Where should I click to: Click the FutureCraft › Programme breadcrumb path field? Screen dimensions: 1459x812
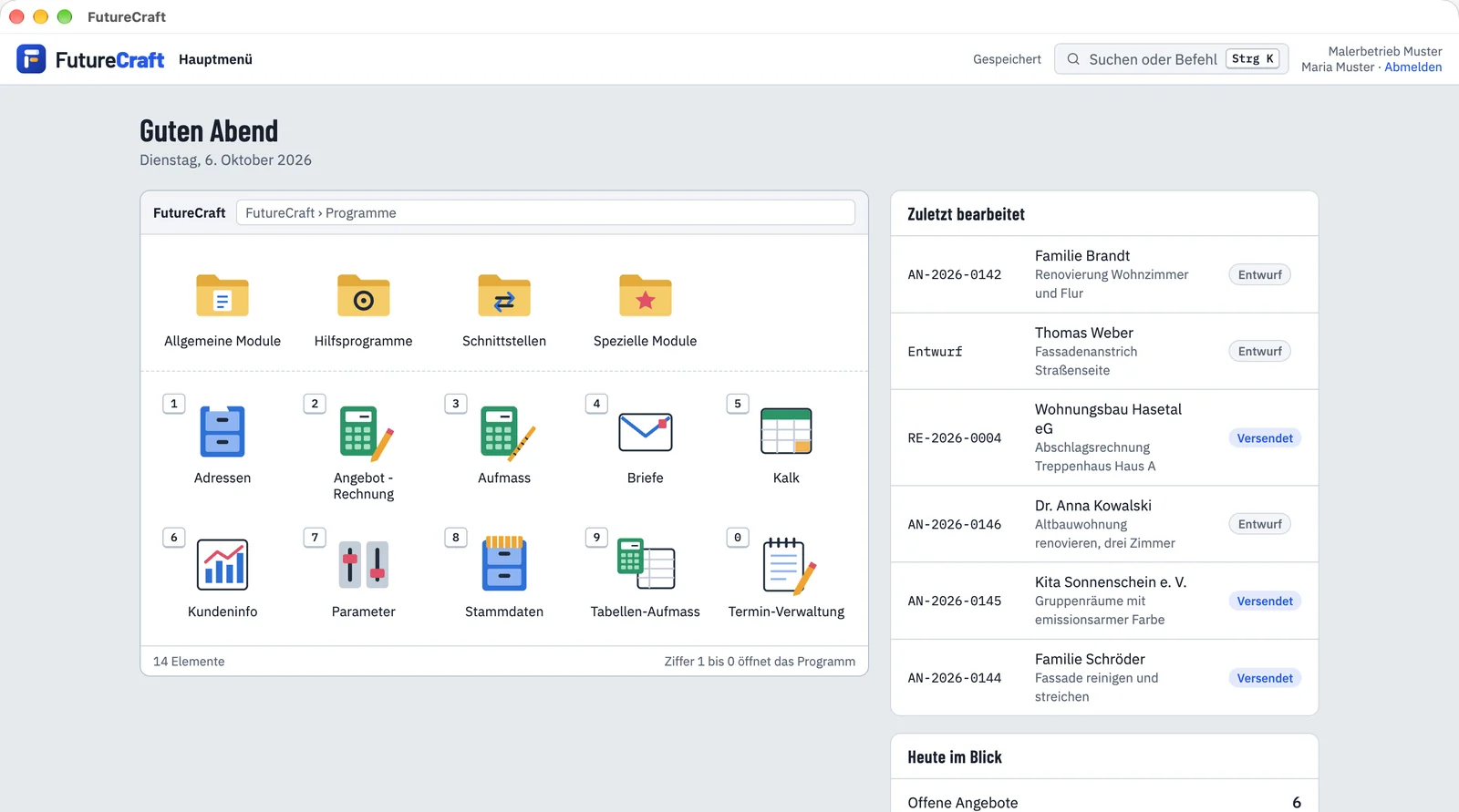(x=545, y=213)
